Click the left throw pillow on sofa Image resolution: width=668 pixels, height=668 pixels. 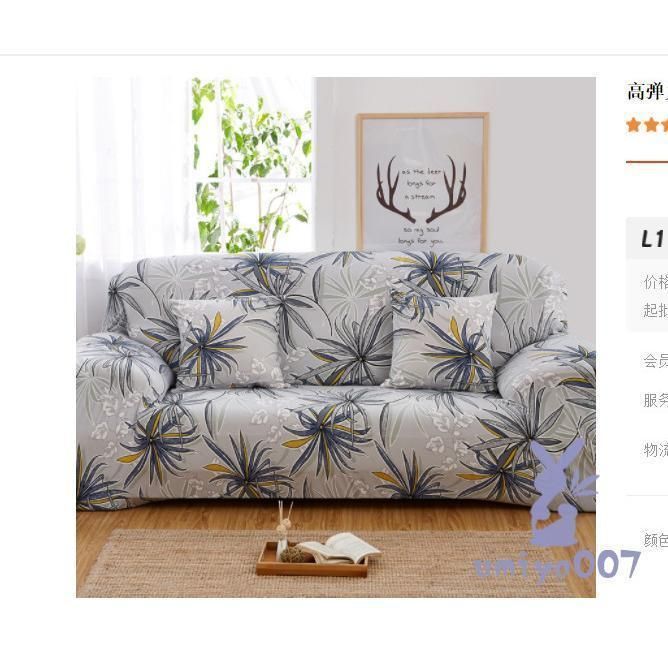click(x=226, y=343)
